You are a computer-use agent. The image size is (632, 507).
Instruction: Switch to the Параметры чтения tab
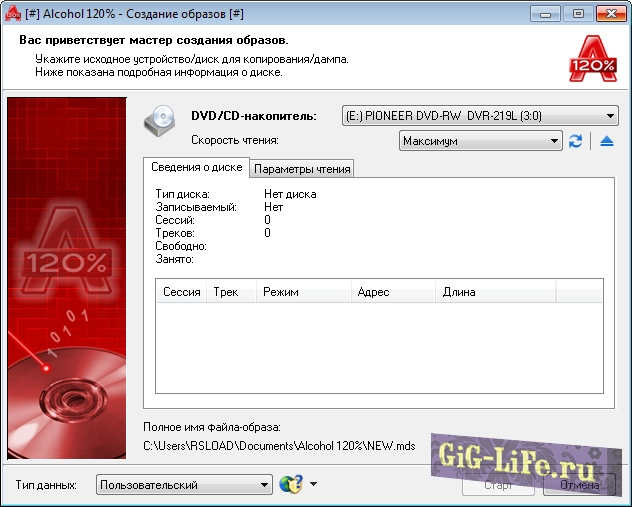click(301, 169)
